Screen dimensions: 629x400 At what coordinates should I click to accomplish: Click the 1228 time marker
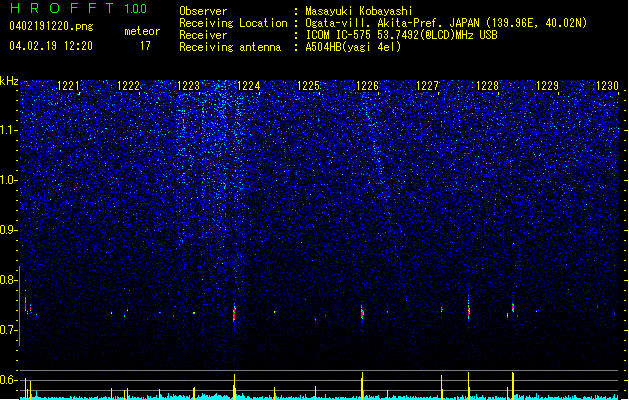click(487, 86)
